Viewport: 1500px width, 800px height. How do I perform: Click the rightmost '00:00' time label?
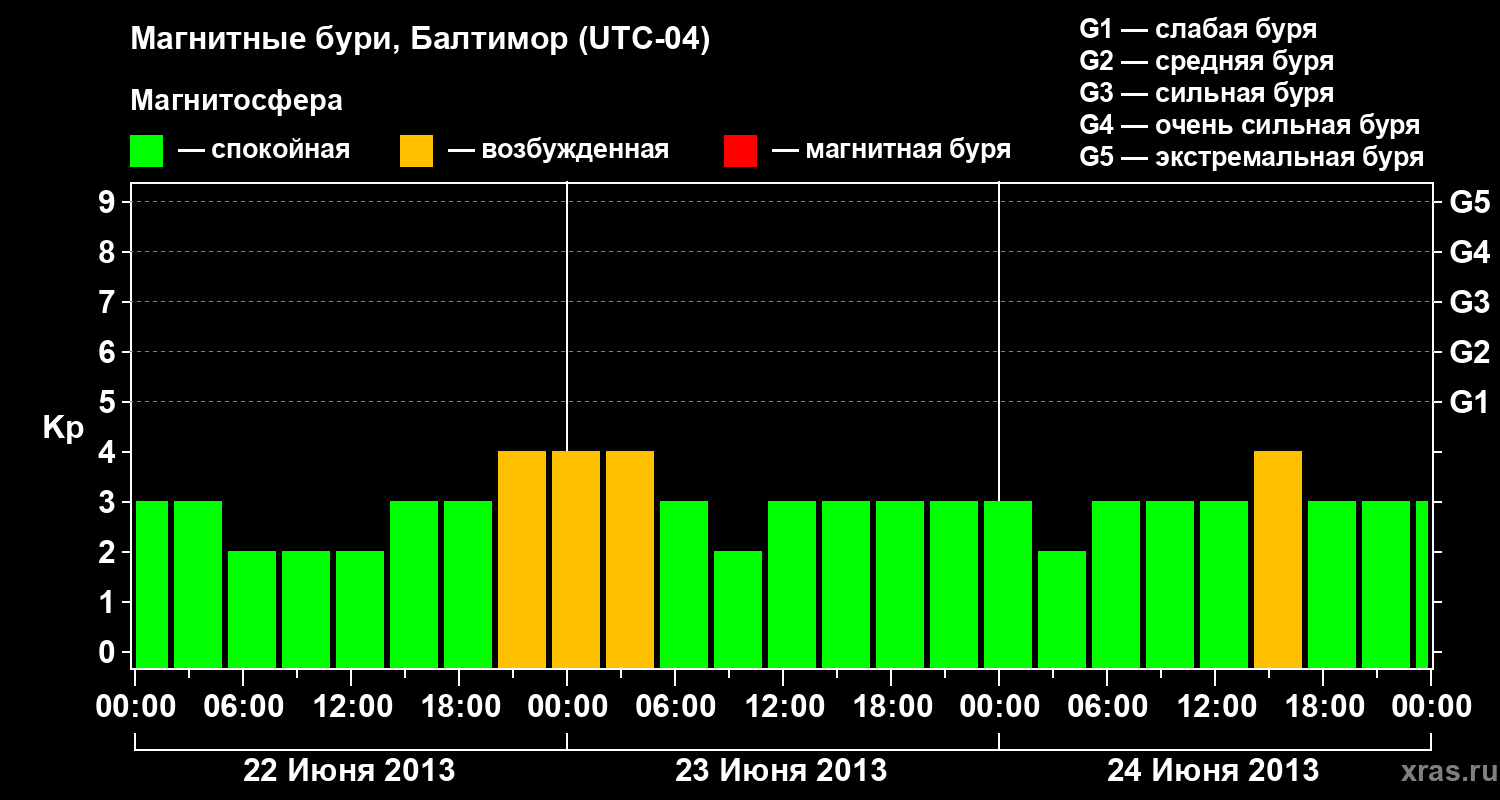click(x=1431, y=707)
